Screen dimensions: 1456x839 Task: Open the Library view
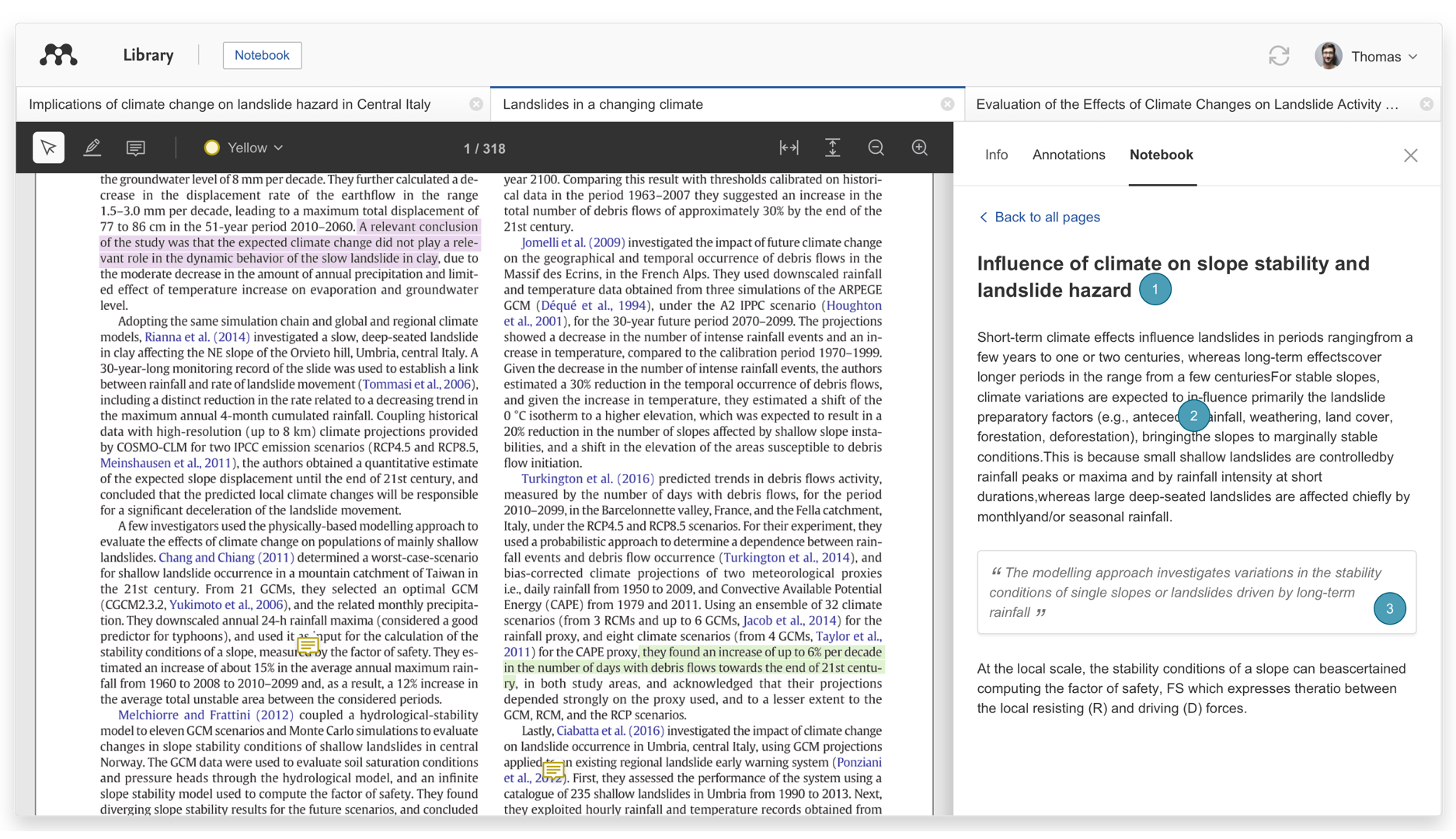(148, 55)
